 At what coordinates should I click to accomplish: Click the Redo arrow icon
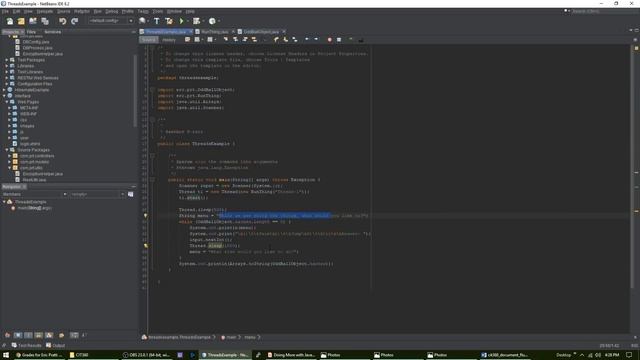coord(74,21)
